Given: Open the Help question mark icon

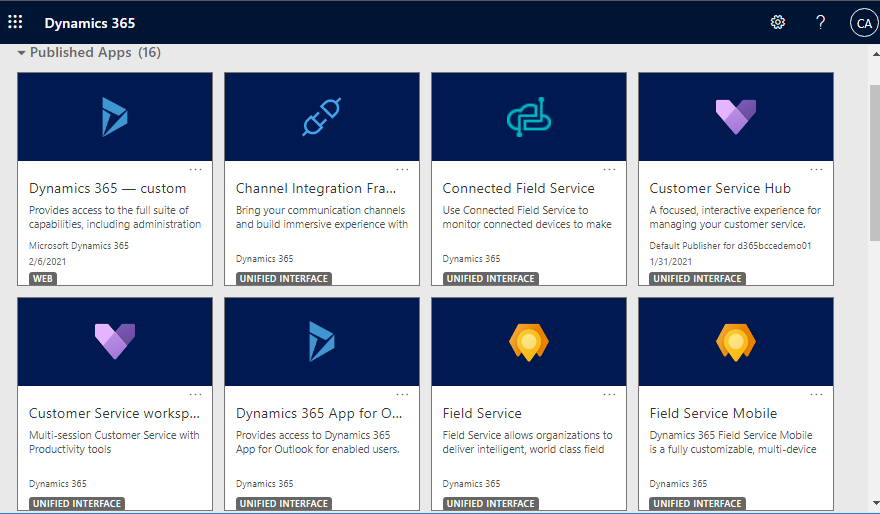Looking at the screenshot, I should [x=820, y=22].
